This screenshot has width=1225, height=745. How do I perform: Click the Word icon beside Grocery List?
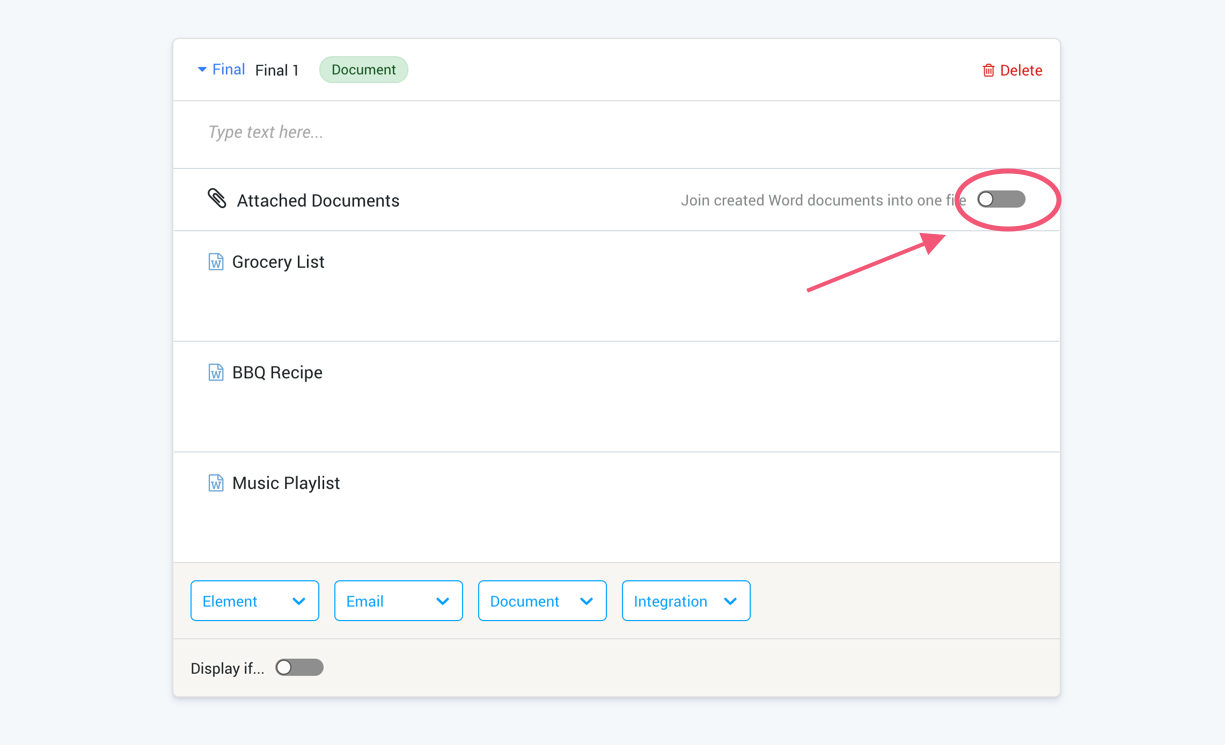(x=216, y=262)
